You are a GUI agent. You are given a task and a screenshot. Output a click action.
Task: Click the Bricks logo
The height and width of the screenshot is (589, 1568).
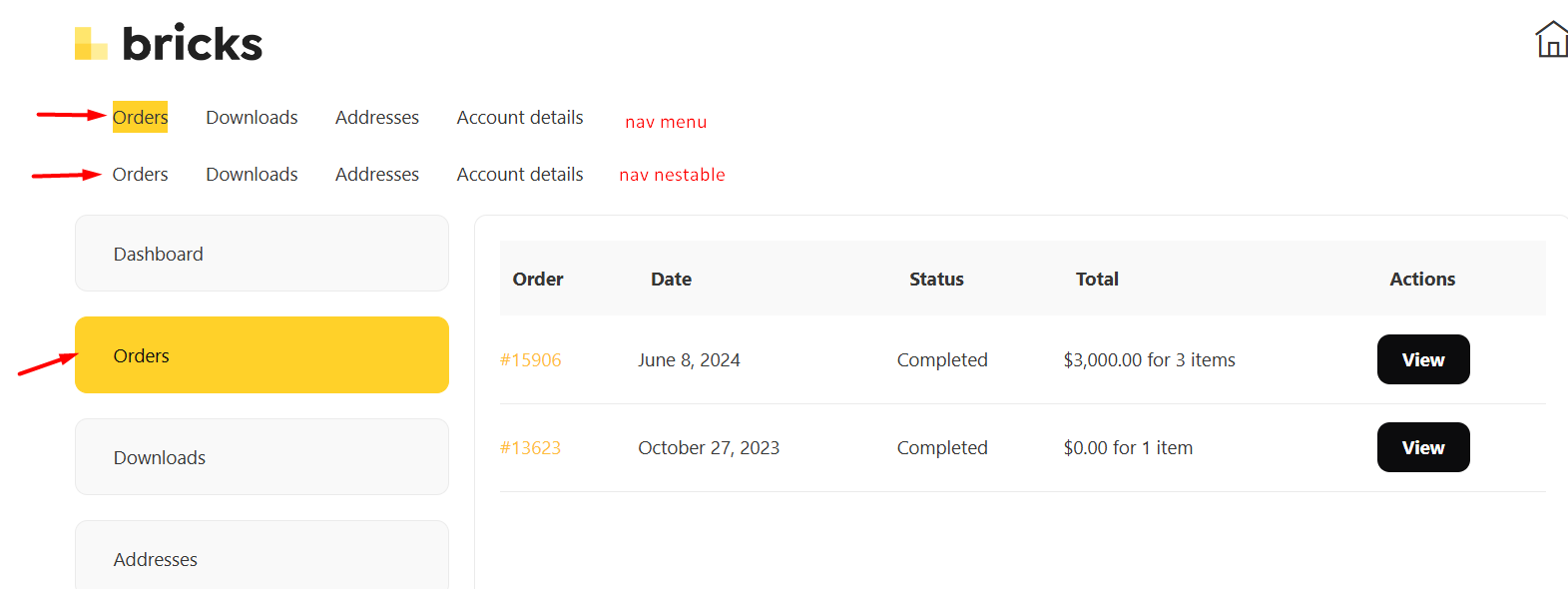[x=169, y=43]
